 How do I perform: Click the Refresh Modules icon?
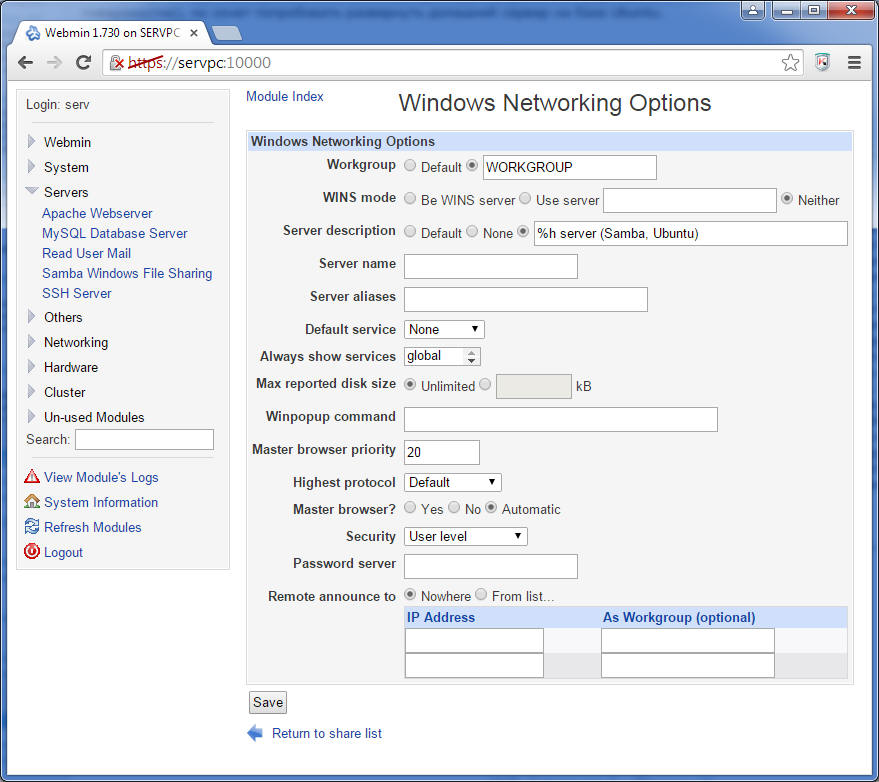[32, 526]
